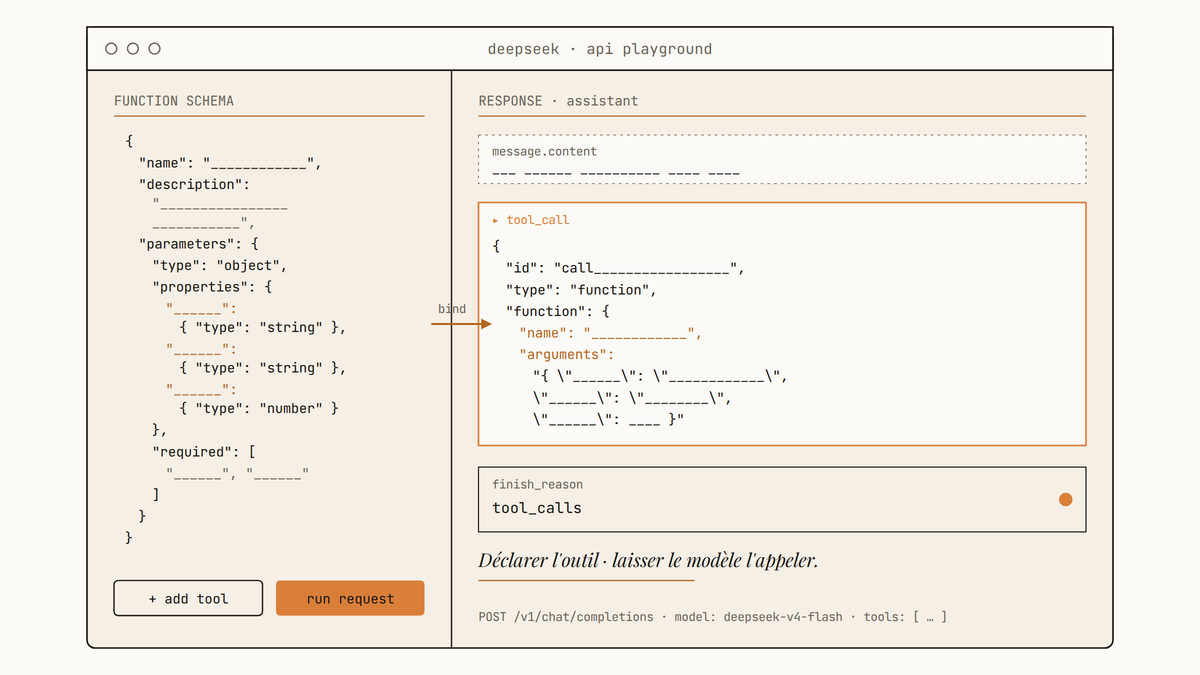Click the orange "arguments": line
Image resolution: width=1200 pixels, height=675 pixels.
(566, 354)
